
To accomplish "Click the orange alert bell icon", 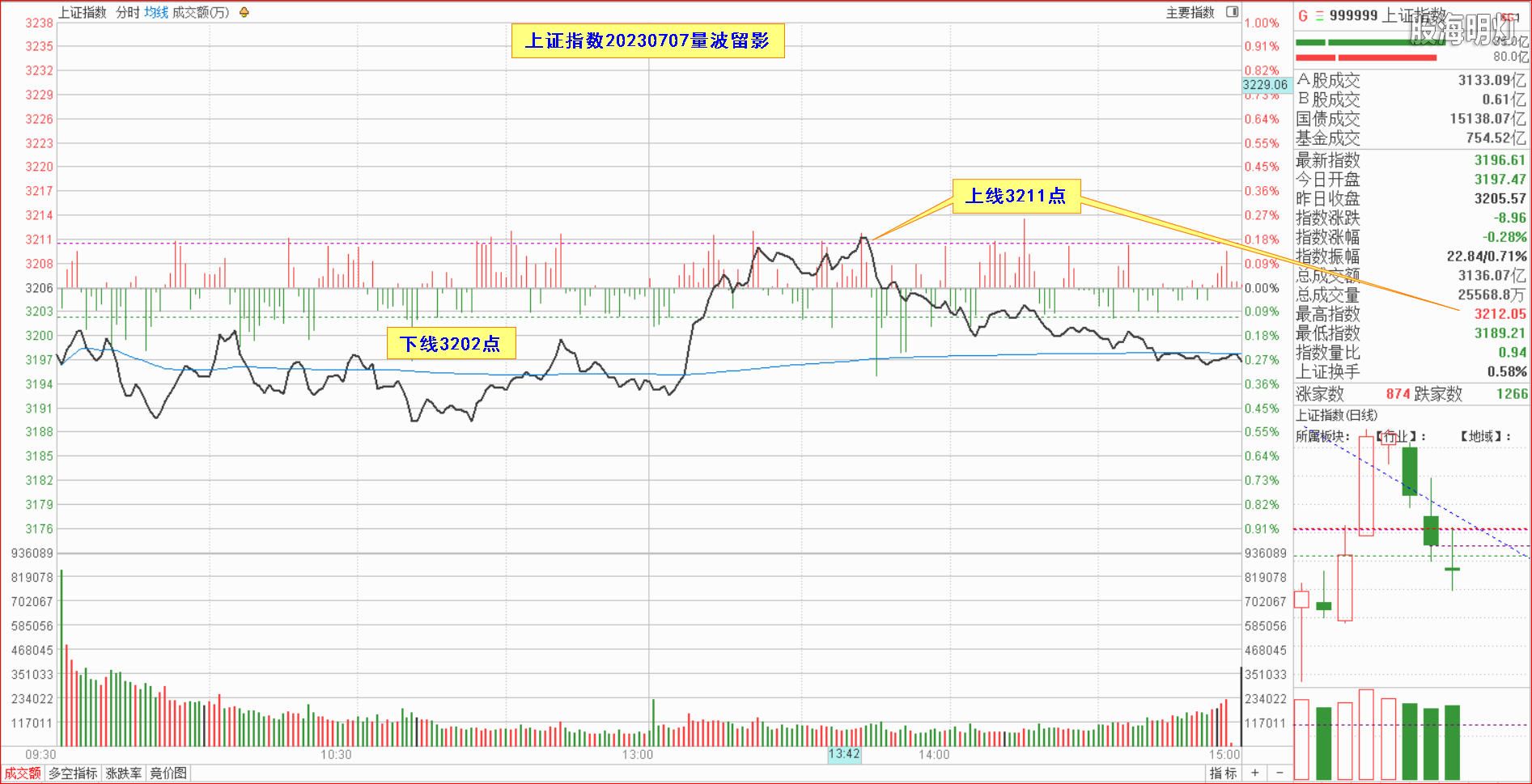I will point(244,12).
